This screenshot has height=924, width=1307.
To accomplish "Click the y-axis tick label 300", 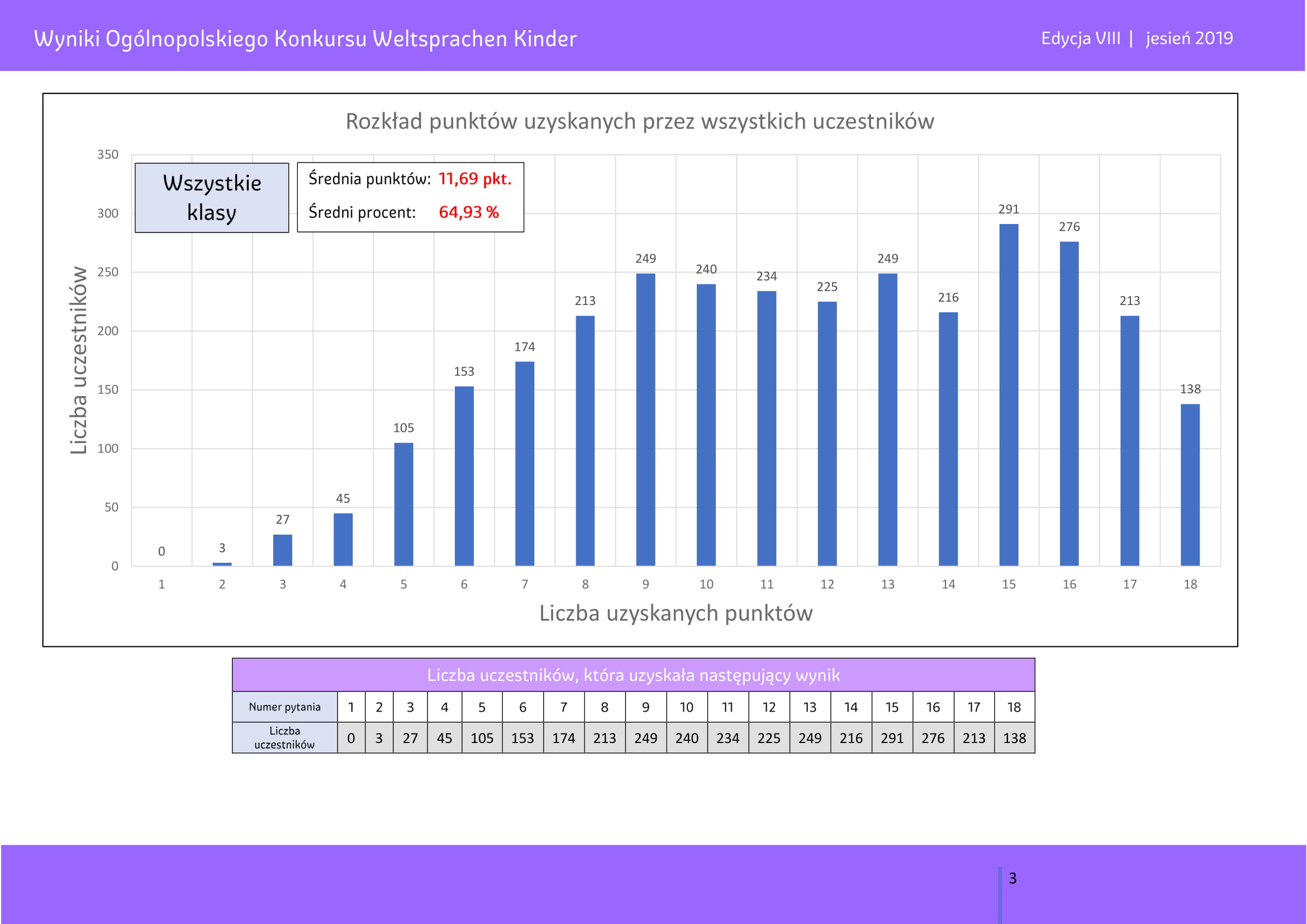I will [108, 213].
